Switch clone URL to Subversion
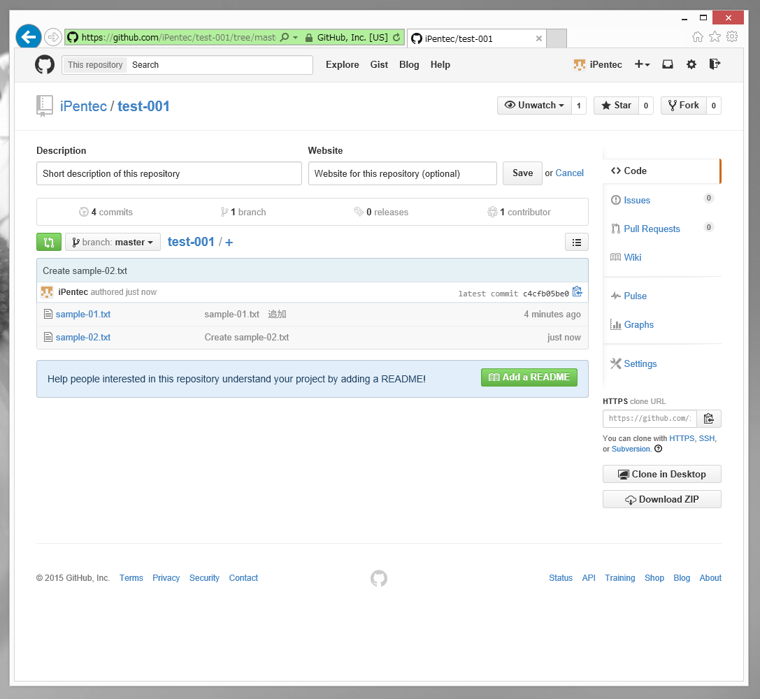This screenshot has height=699, width=760. [631, 449]
